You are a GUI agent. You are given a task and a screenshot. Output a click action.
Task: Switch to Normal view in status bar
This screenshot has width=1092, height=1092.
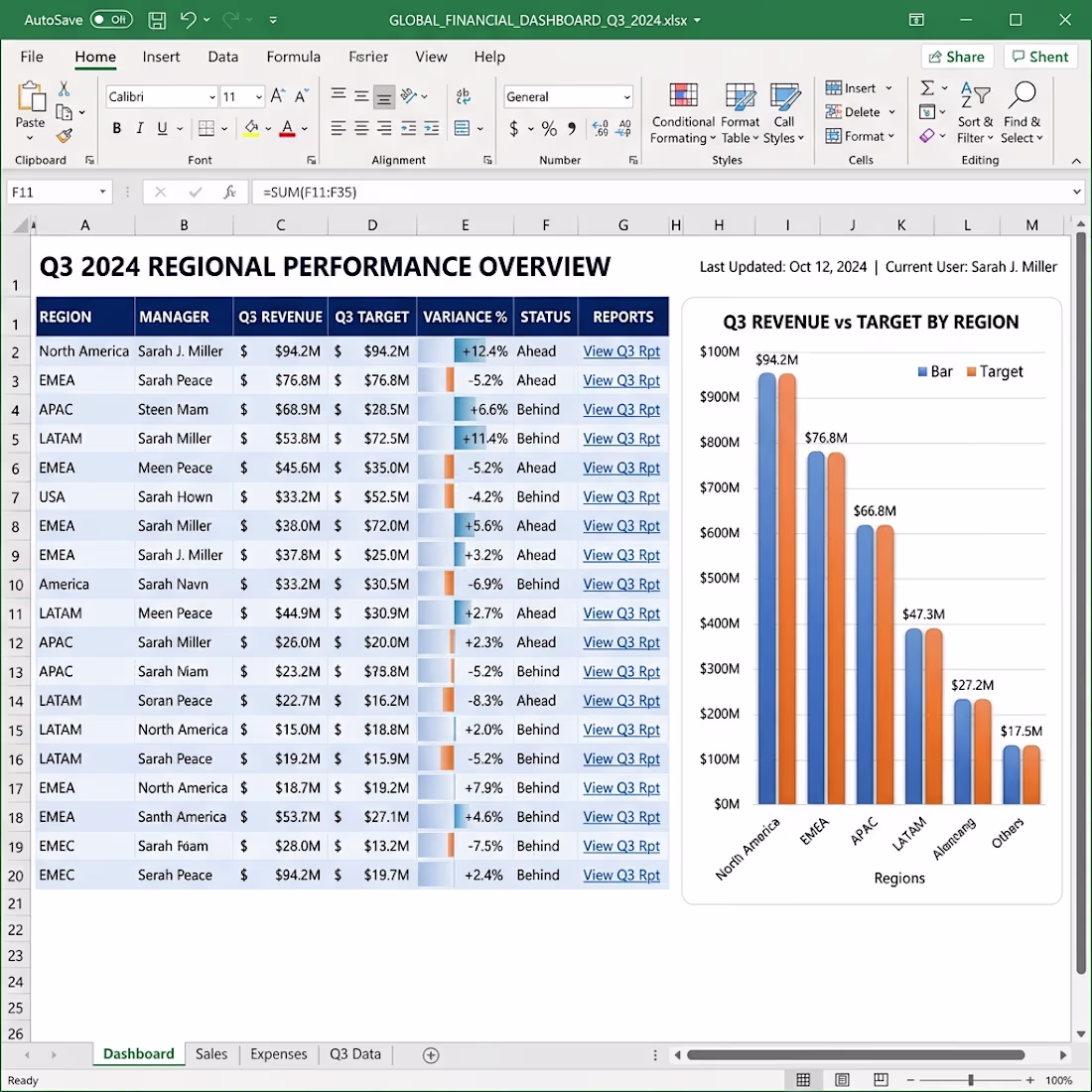[803, 1080]
